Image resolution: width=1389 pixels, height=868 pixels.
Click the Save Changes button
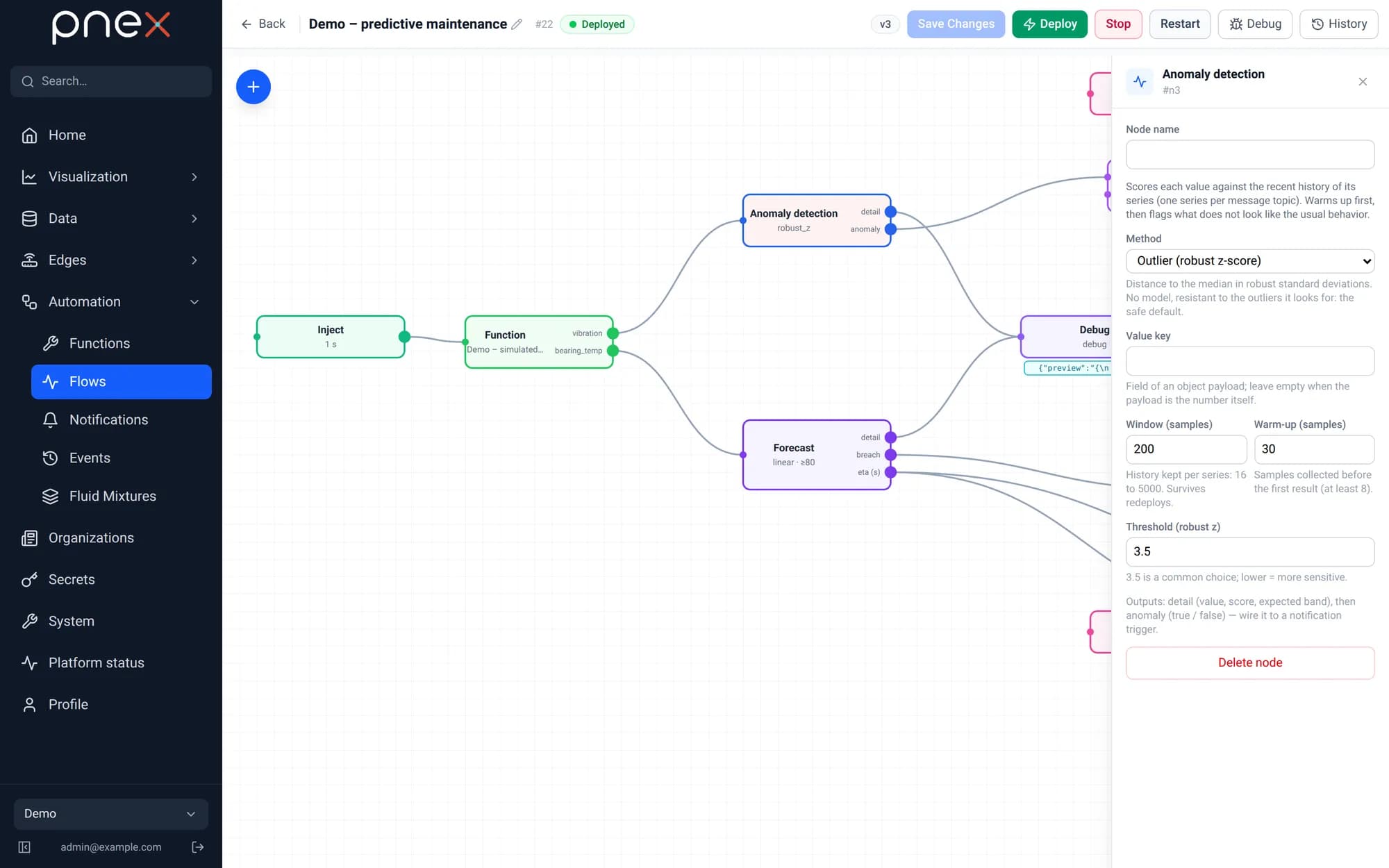point(956,24)
